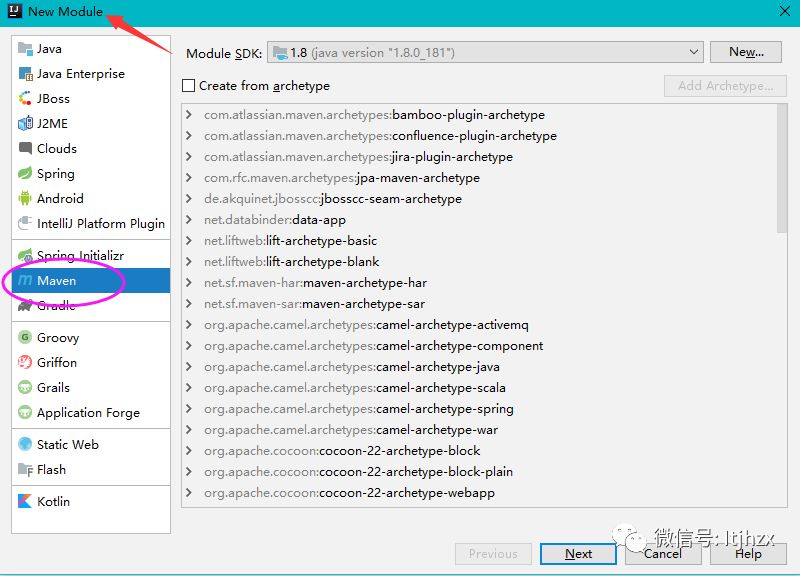This screenshot has height=576, width=800.
Task: Select cocoon-22-archetype-block-plain row
Action: tap(484, 472)
